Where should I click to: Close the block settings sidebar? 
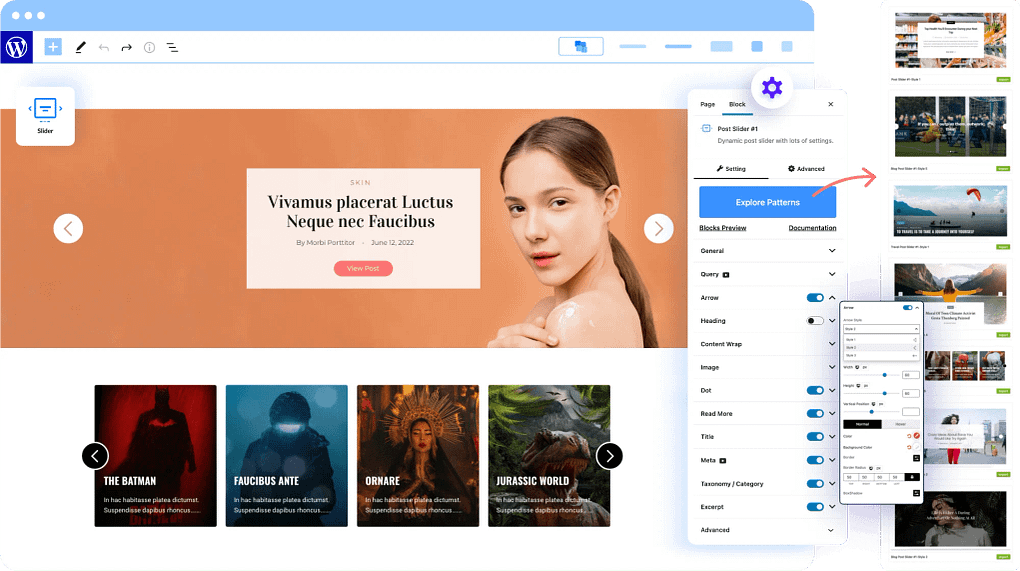point(831,104)
